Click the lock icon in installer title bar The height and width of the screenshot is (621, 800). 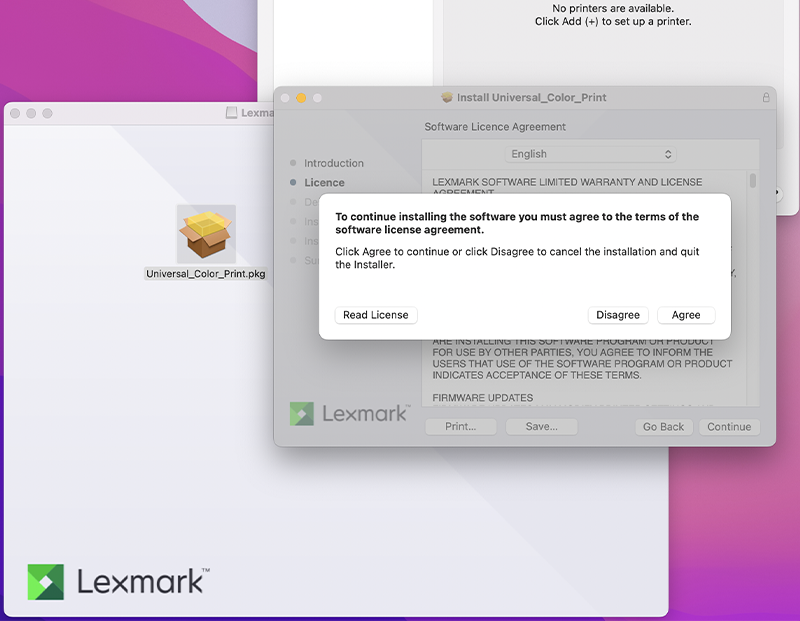(x=766, y=97)
